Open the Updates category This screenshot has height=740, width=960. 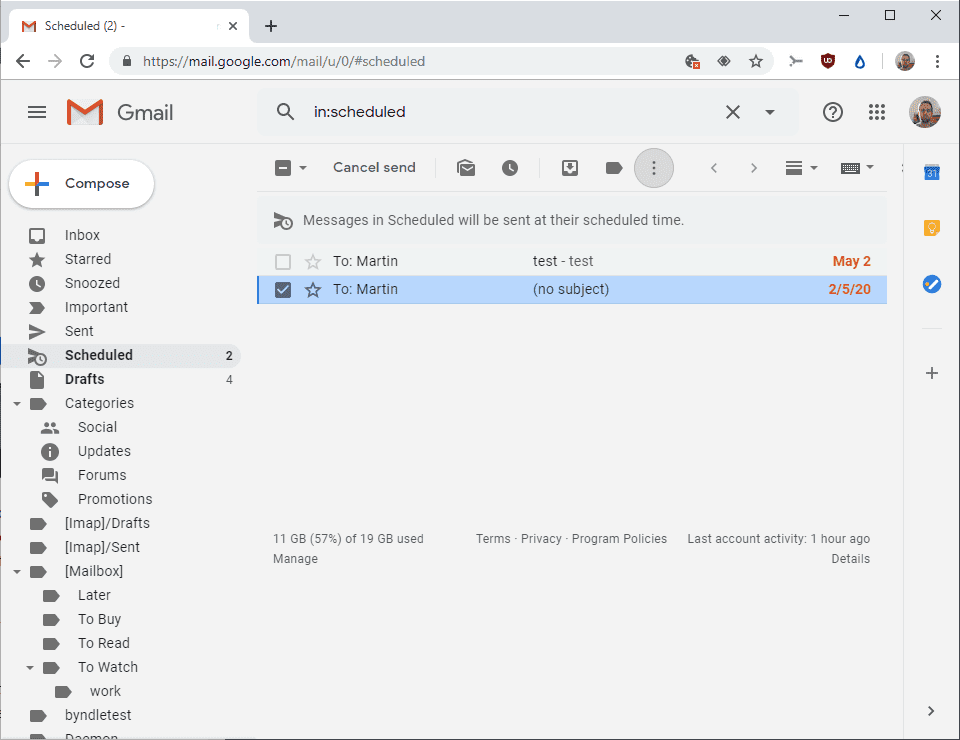click(x=104, y=451)
